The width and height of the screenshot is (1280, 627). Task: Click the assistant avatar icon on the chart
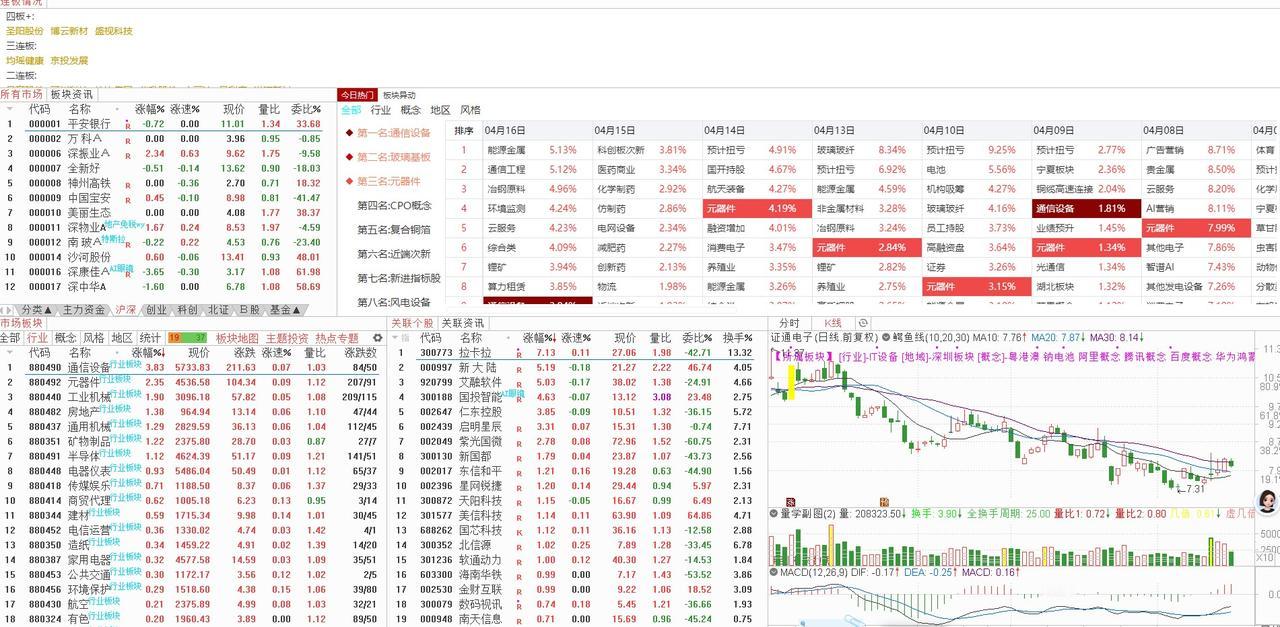[x=1266, y=502]
